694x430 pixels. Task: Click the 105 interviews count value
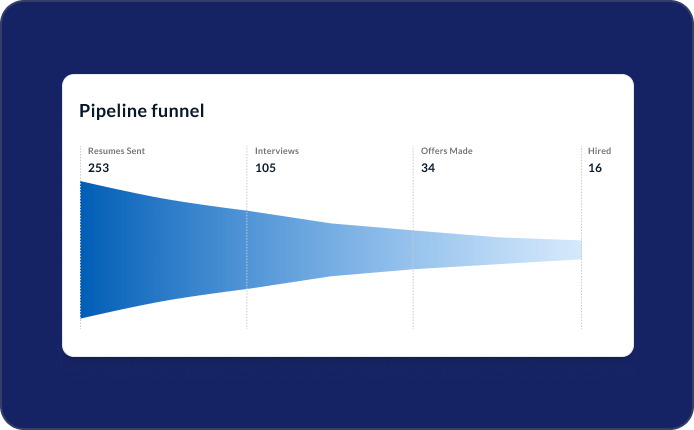tap(265, 168)
